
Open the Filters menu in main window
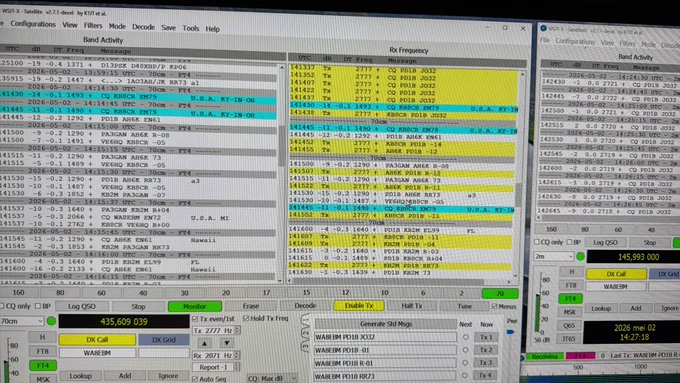pyautogui.click(x=93, y=26)
